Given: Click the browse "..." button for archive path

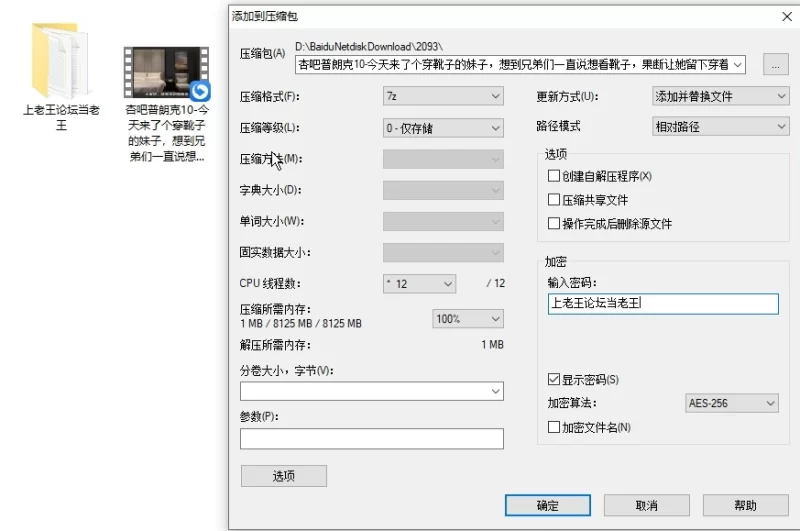Looking at the screenshot, I should tap(775, 65).
